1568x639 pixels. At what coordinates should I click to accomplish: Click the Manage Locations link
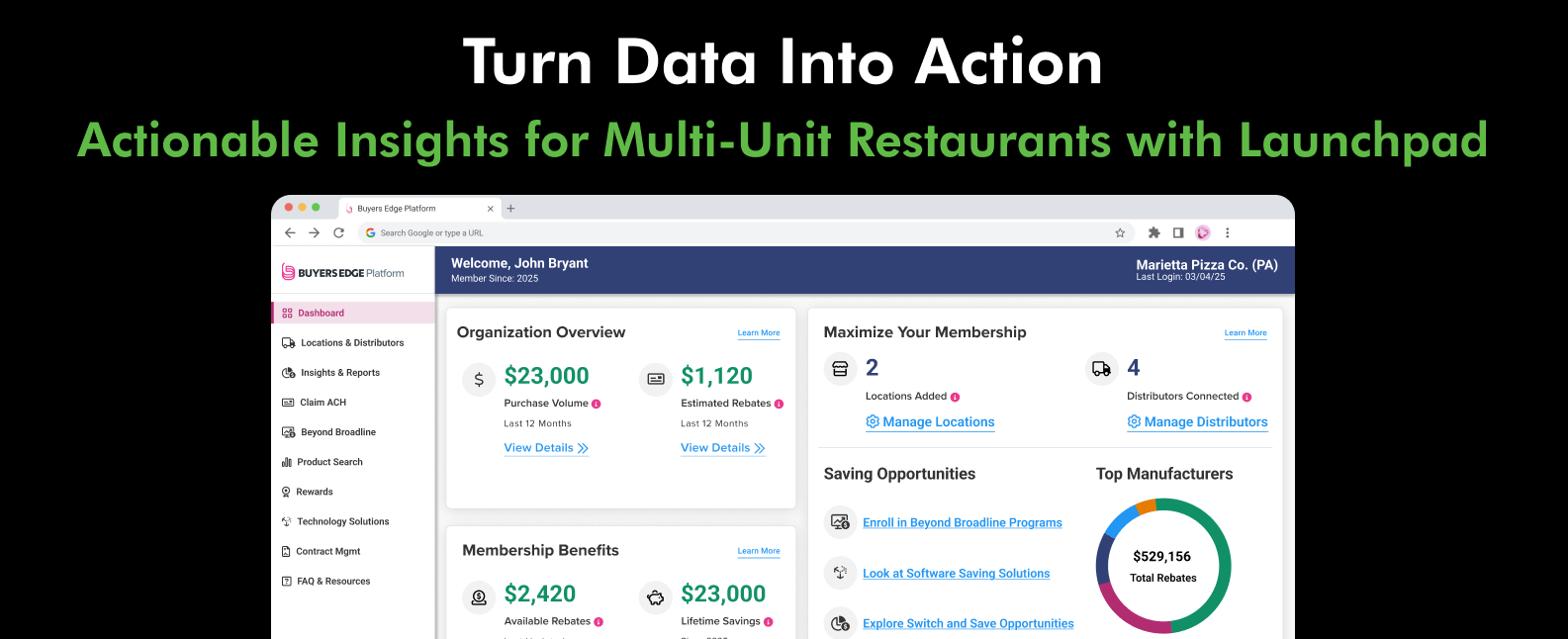point(930,422)
